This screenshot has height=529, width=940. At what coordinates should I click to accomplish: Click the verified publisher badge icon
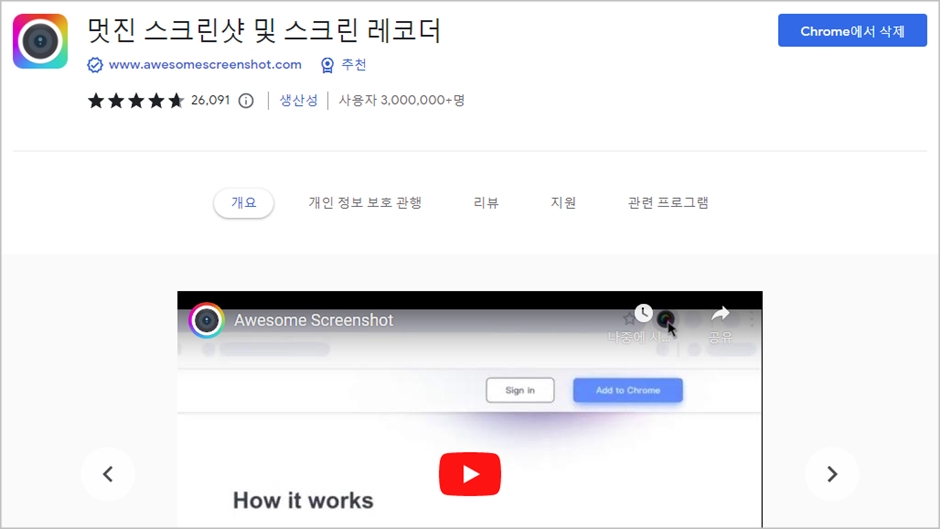coord(95,65)
